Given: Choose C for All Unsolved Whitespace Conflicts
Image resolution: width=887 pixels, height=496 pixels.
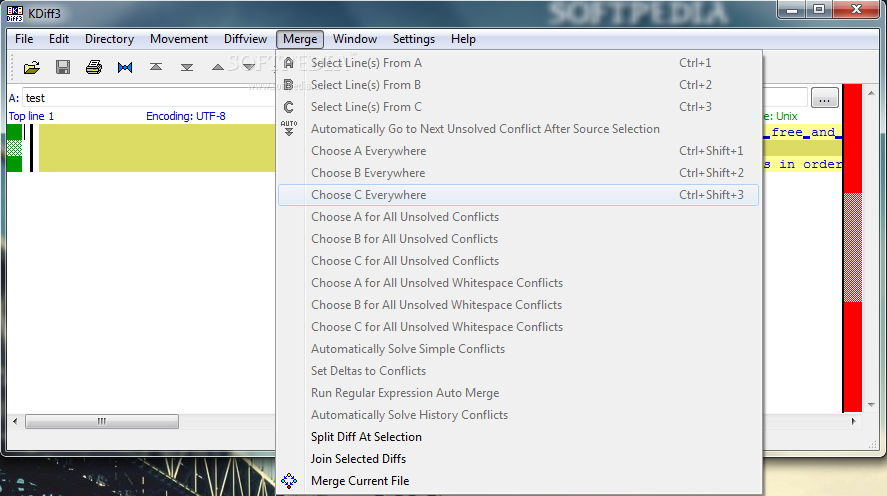Looking at the screenshot, I should click(x=518, y=327).
